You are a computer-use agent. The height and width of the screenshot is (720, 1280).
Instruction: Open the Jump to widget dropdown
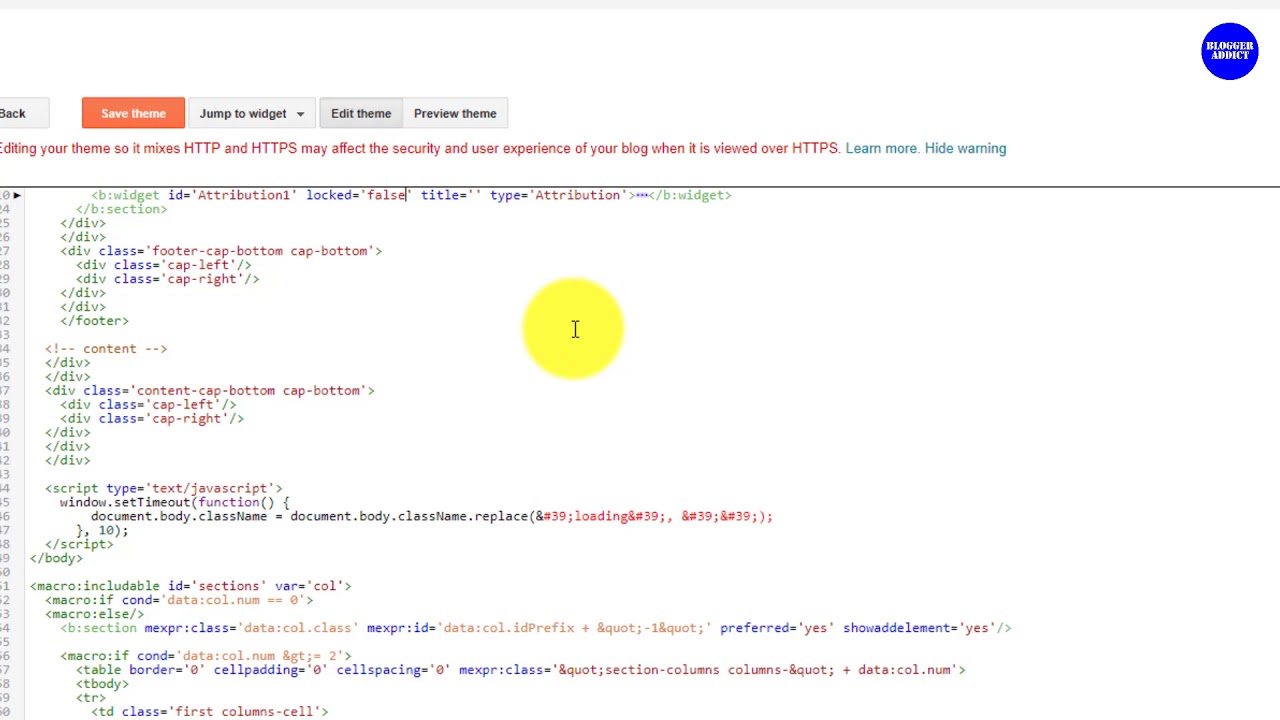(x=251, y=113)
